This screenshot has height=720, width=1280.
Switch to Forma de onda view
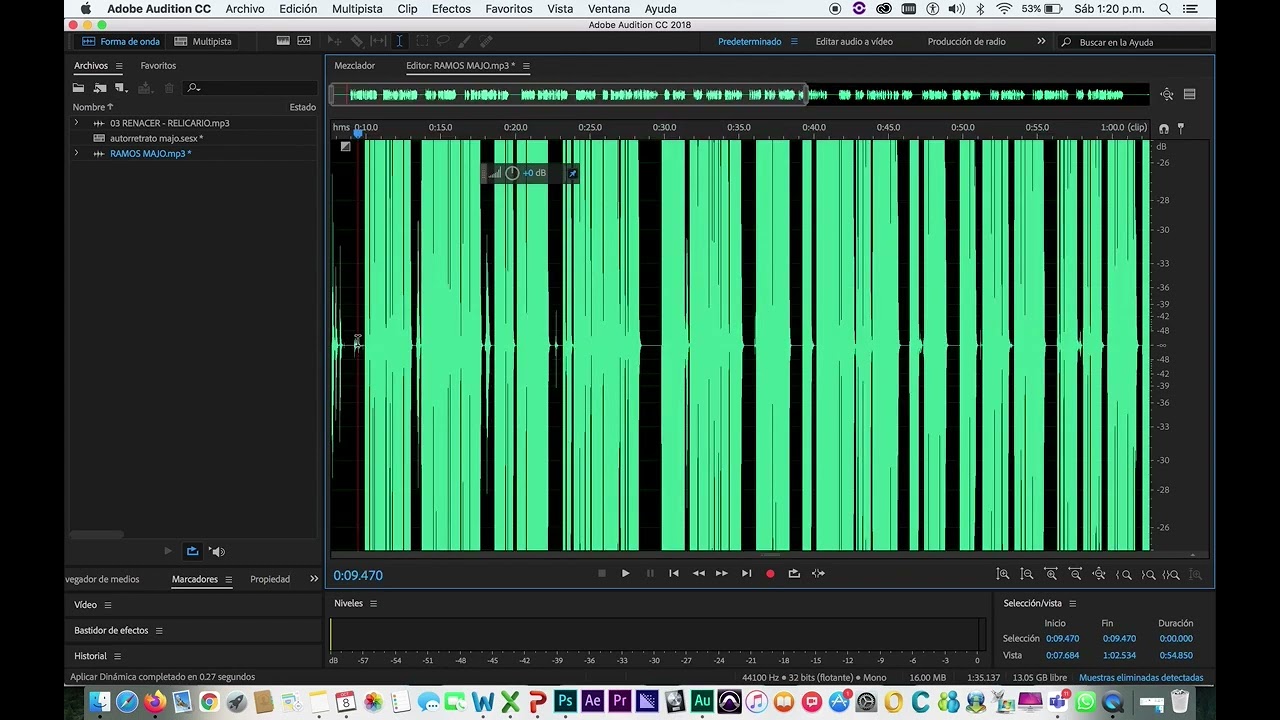121,41
